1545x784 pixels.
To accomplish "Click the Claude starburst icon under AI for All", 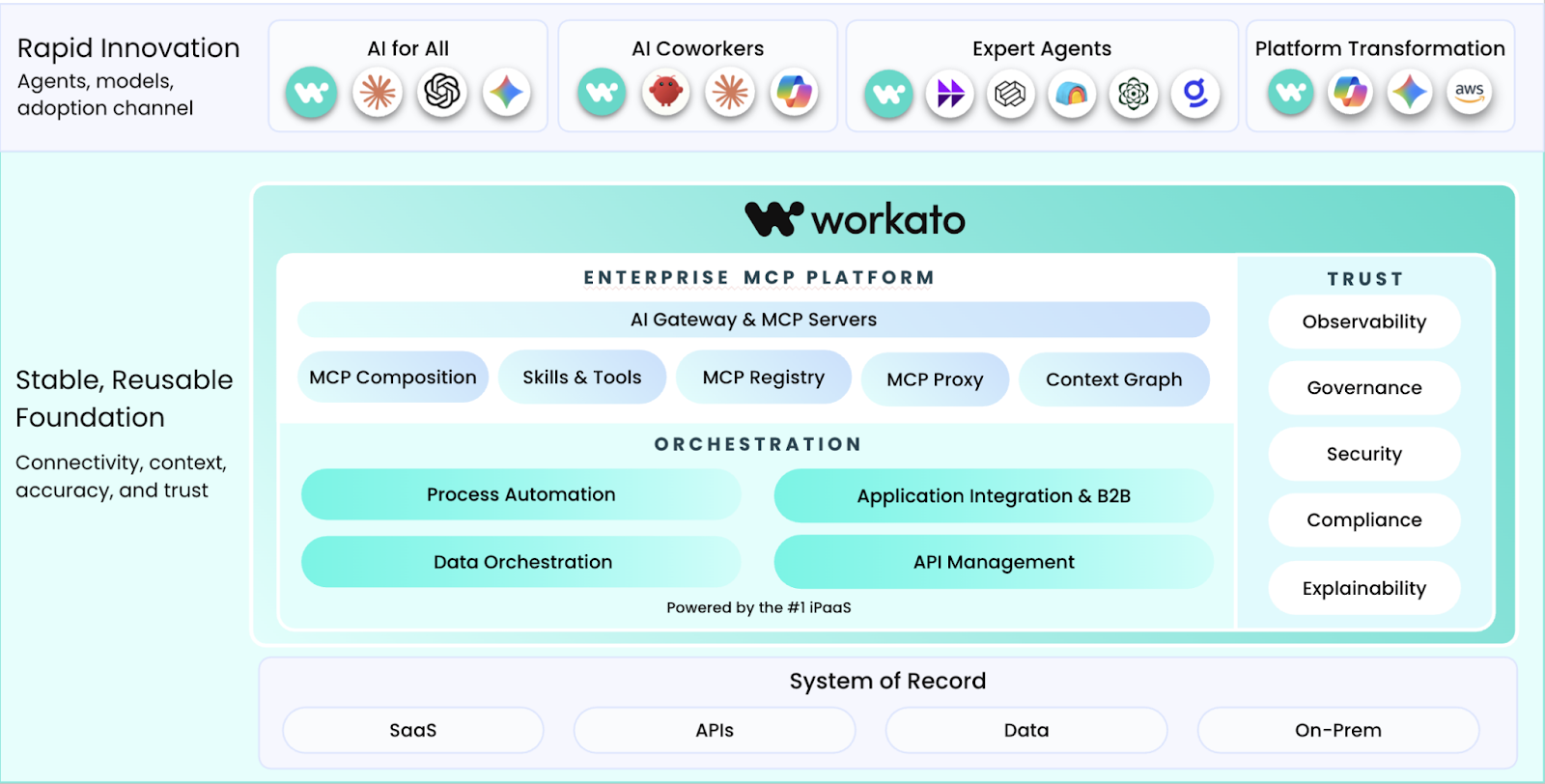I will pos(378,93).
